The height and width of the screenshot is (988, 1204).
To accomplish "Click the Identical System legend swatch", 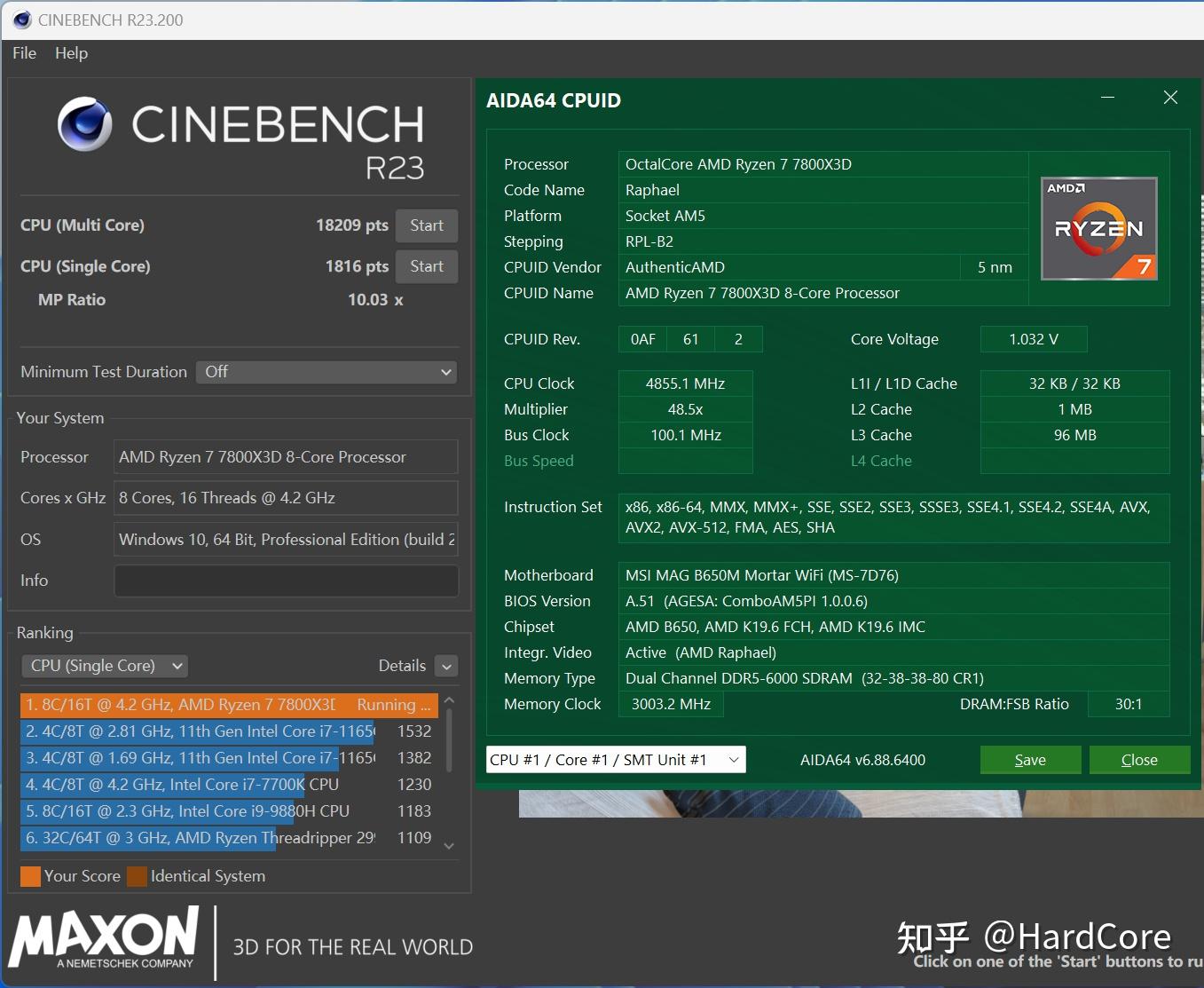I will [x=137, y=876].
